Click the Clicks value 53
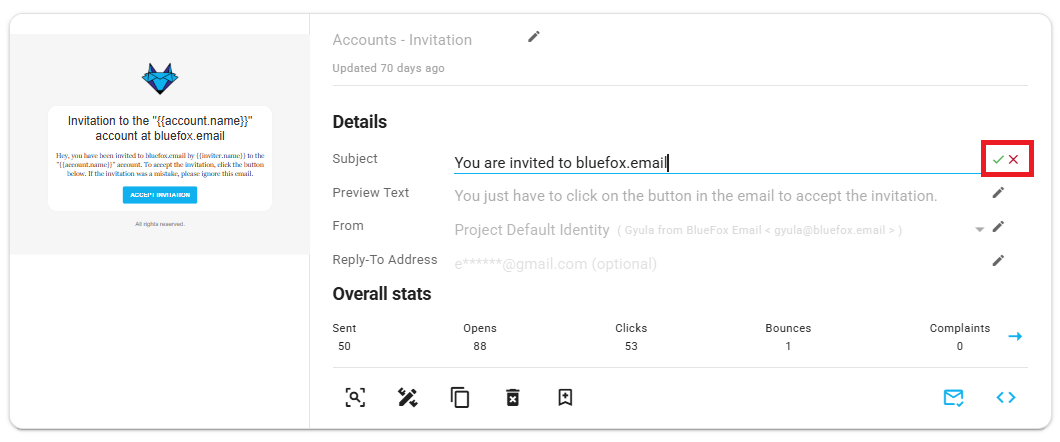Viewport: 1060px width, 442px height. click(631, 346)
